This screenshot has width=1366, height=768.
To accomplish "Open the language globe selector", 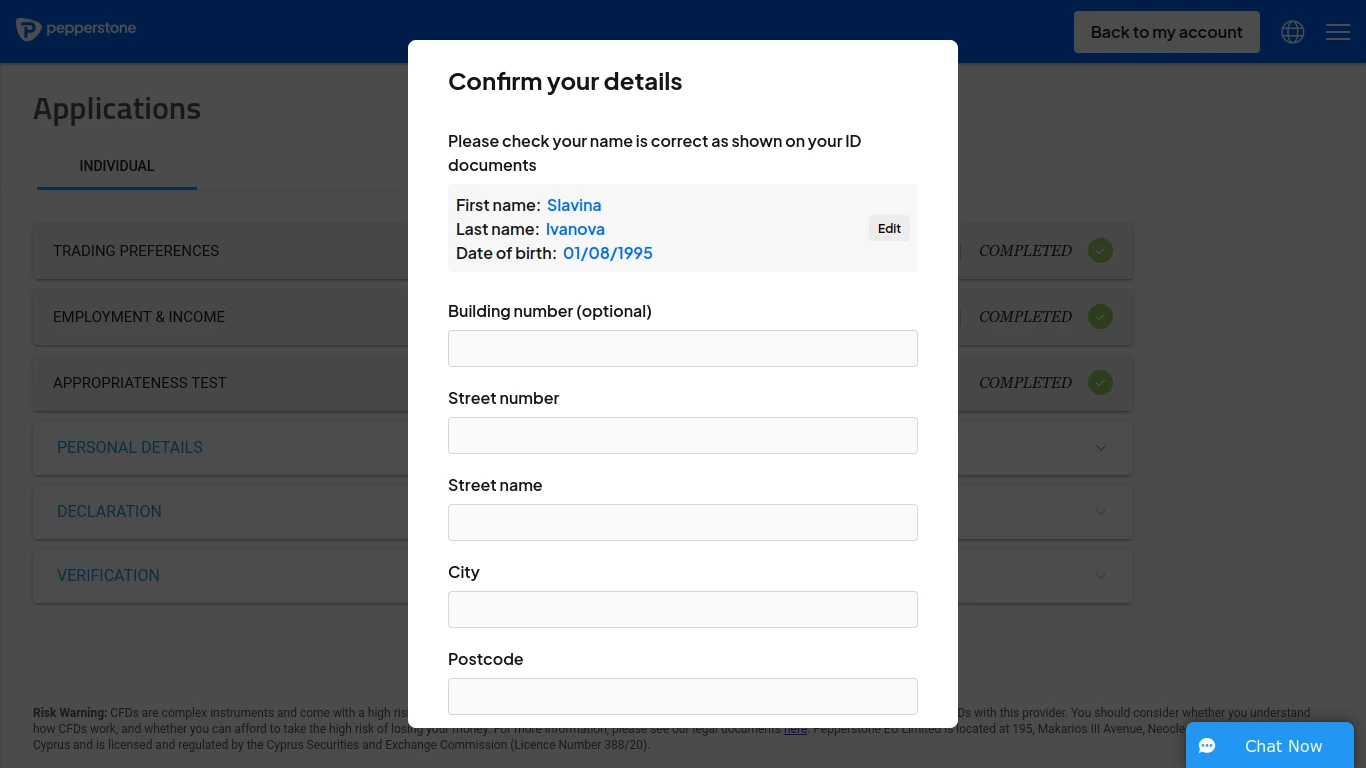I will click(x=1293, y=32).
